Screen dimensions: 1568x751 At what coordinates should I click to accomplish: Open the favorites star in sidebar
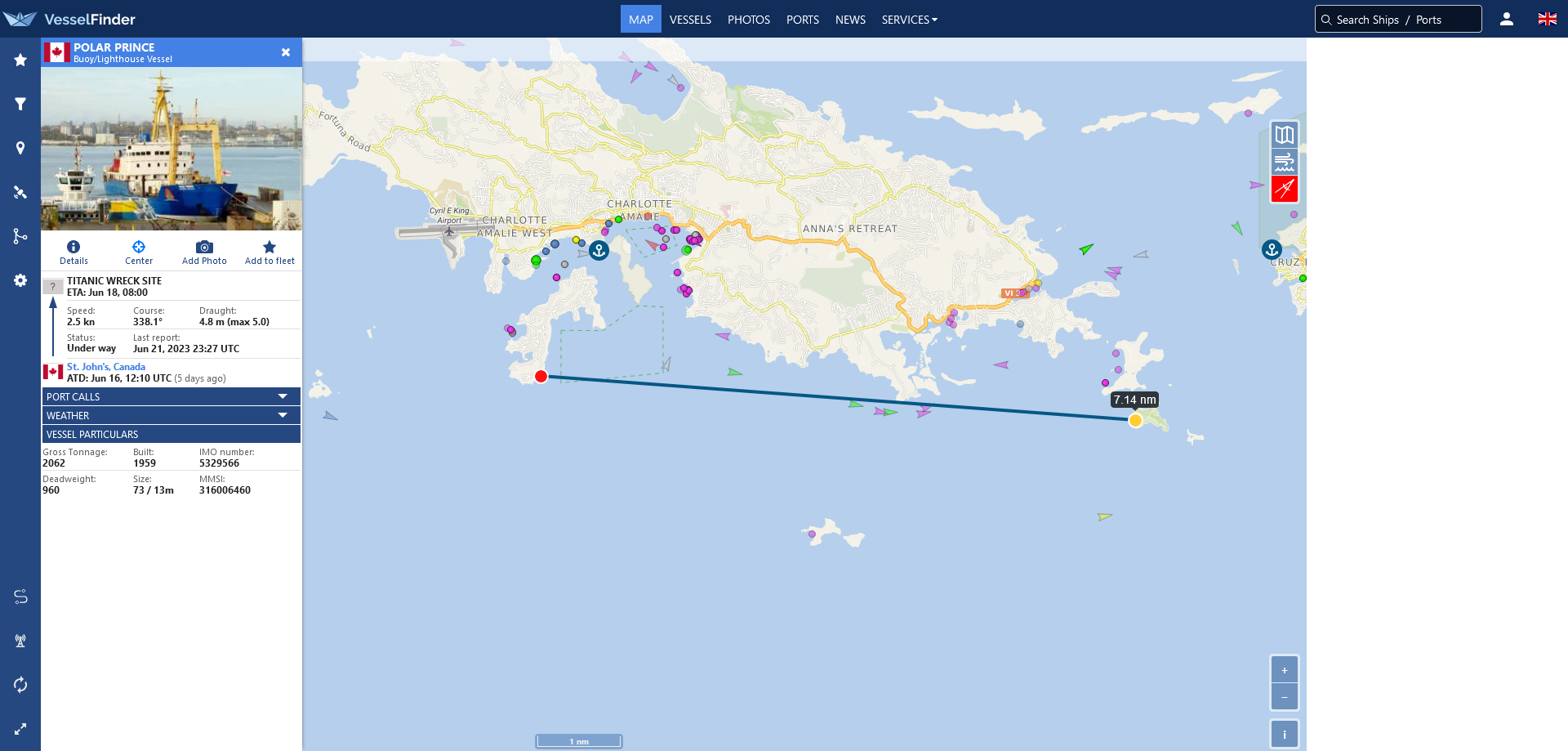20,60
